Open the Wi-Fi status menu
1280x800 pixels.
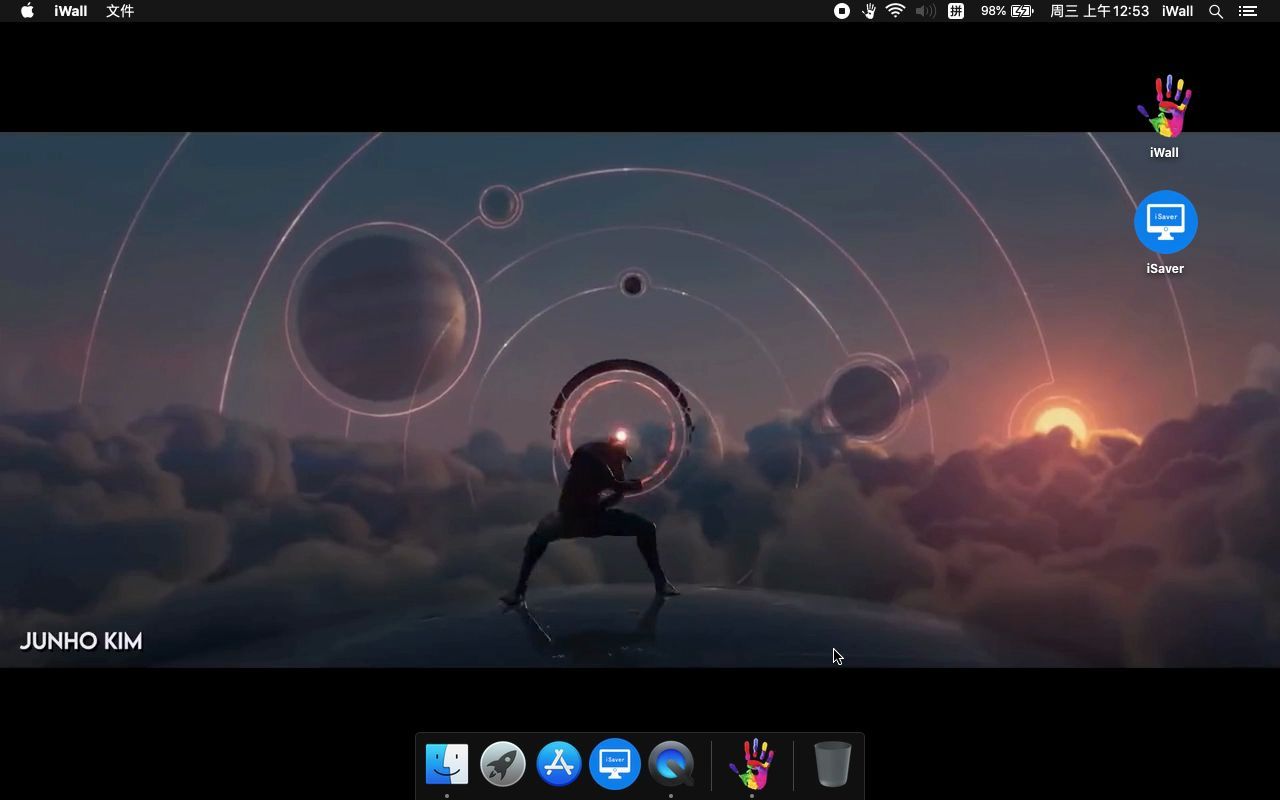coord(896,11)
